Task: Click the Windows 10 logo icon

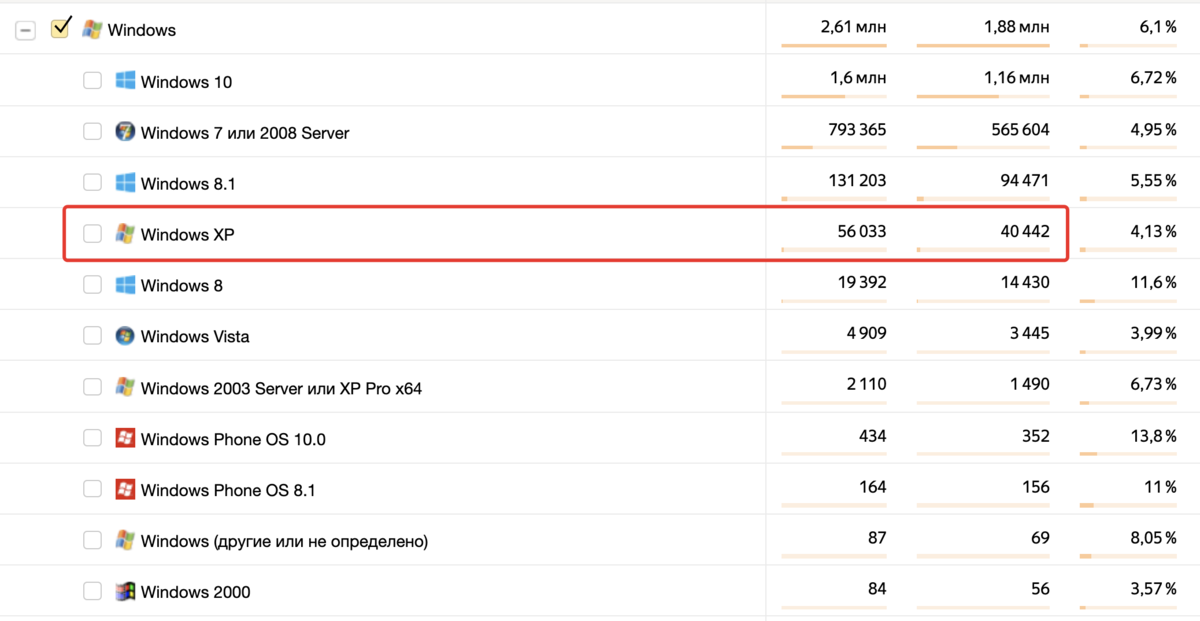Action: (125, 80)
